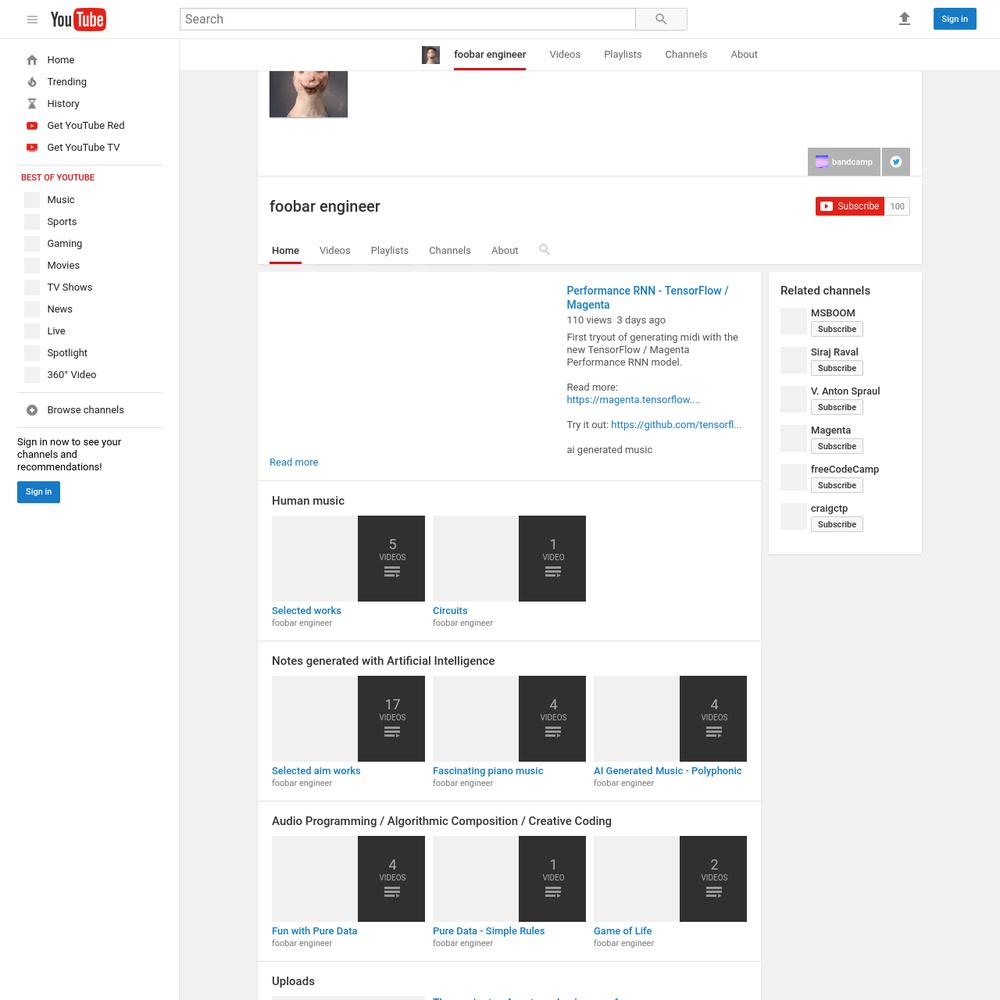Open the hamburger guide menu
This screenshot has height=1000, width=1000.
point(32,19)
